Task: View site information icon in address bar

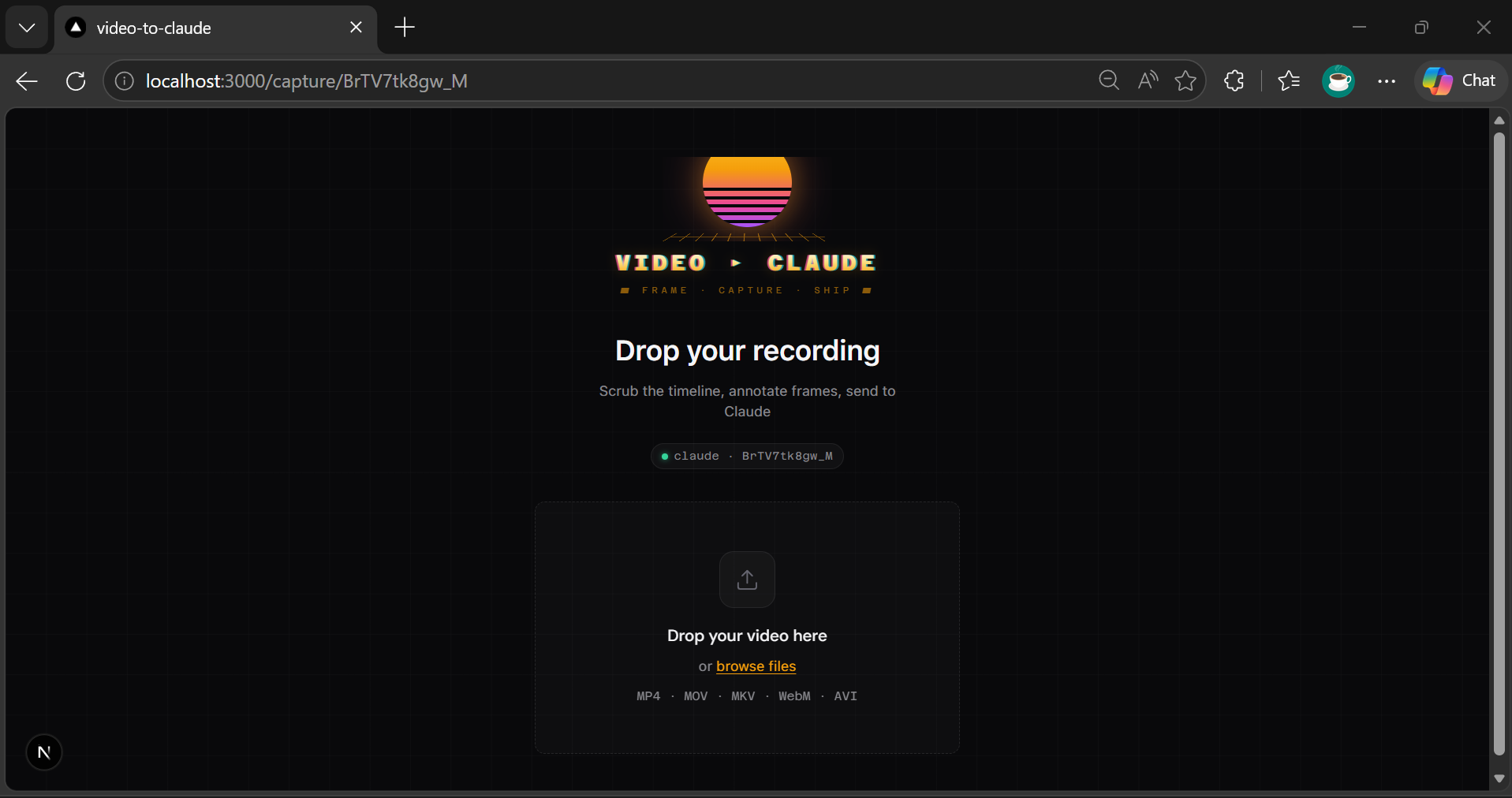Action: [x=125, y=81]
